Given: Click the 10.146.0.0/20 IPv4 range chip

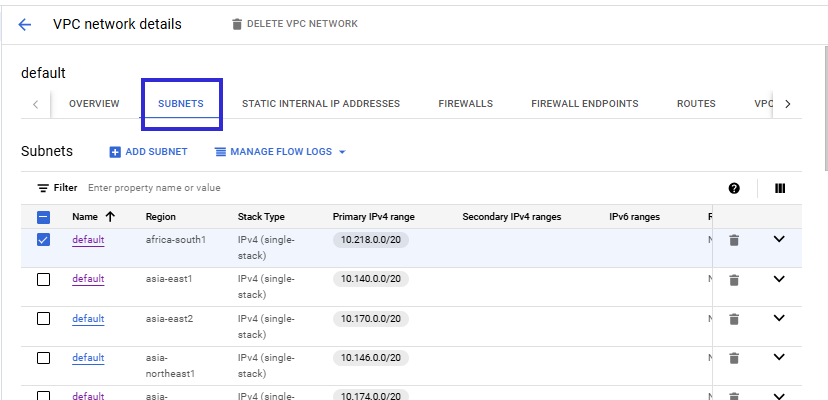Looking at the screenshot, I should tap(371, 358).
